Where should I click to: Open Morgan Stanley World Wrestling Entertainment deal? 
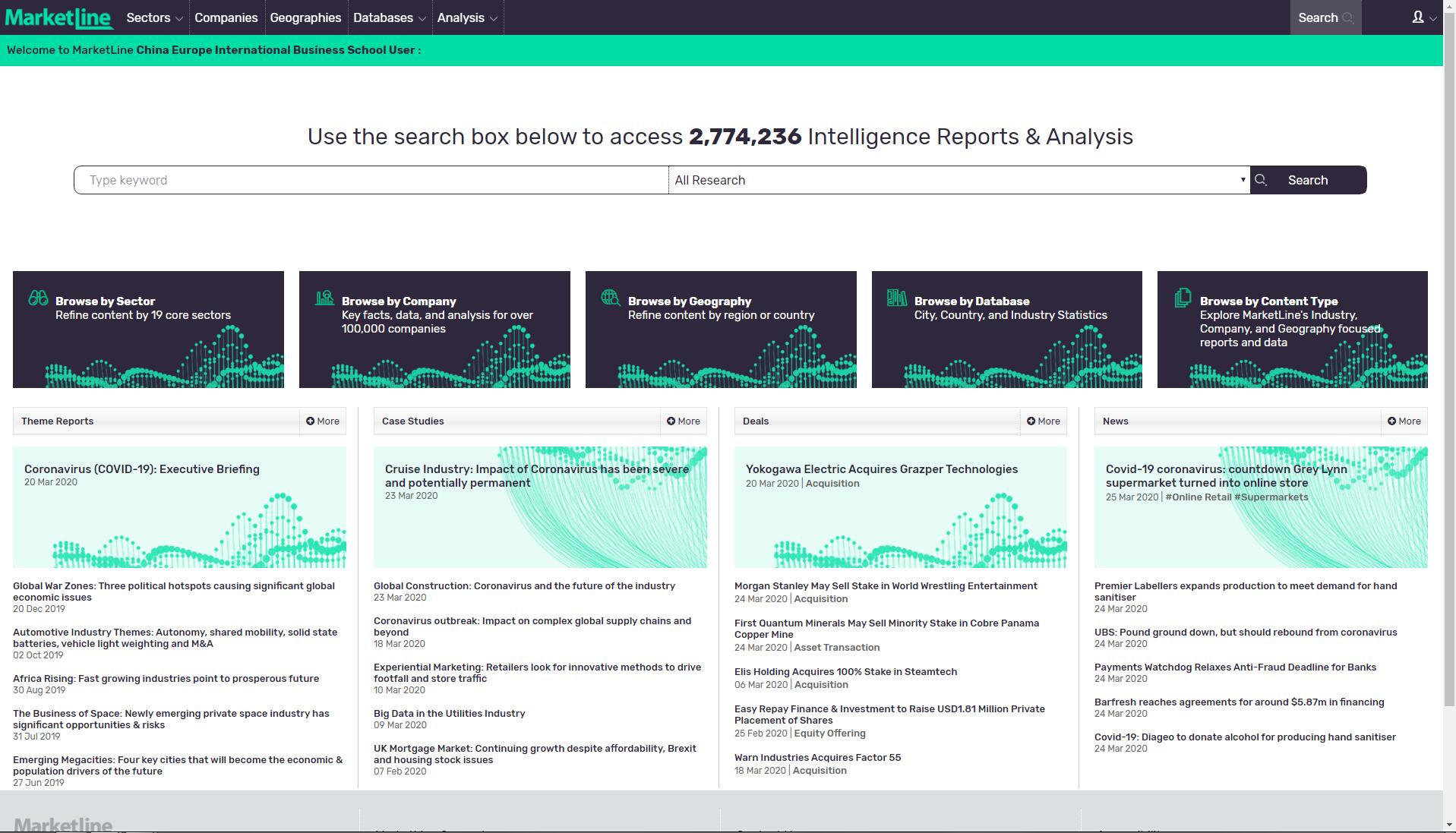[886, 586]
